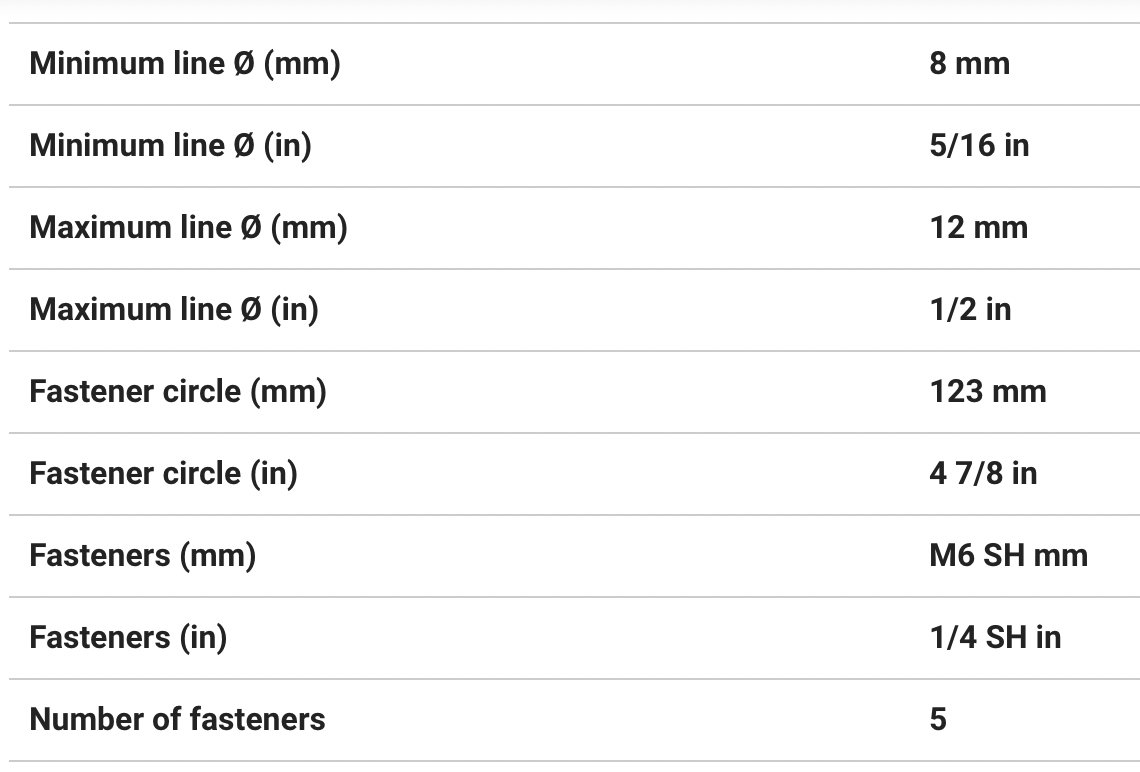Select the "M6 SH mm" value
The height and width of the screenshot is (772, 1140).
1008,556
